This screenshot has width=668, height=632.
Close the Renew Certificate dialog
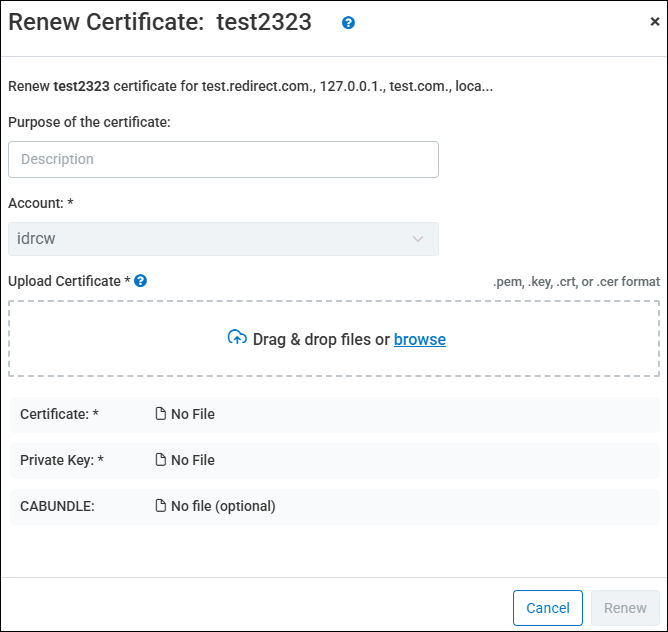point(654,22)
